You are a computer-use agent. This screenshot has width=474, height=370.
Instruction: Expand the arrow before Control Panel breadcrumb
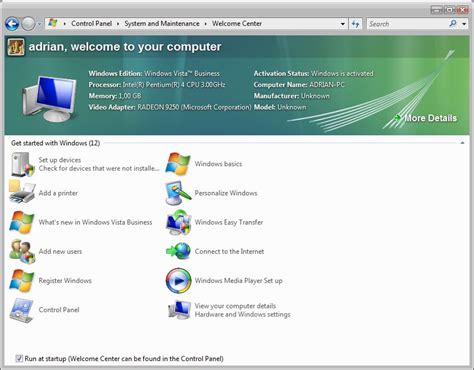64,24
